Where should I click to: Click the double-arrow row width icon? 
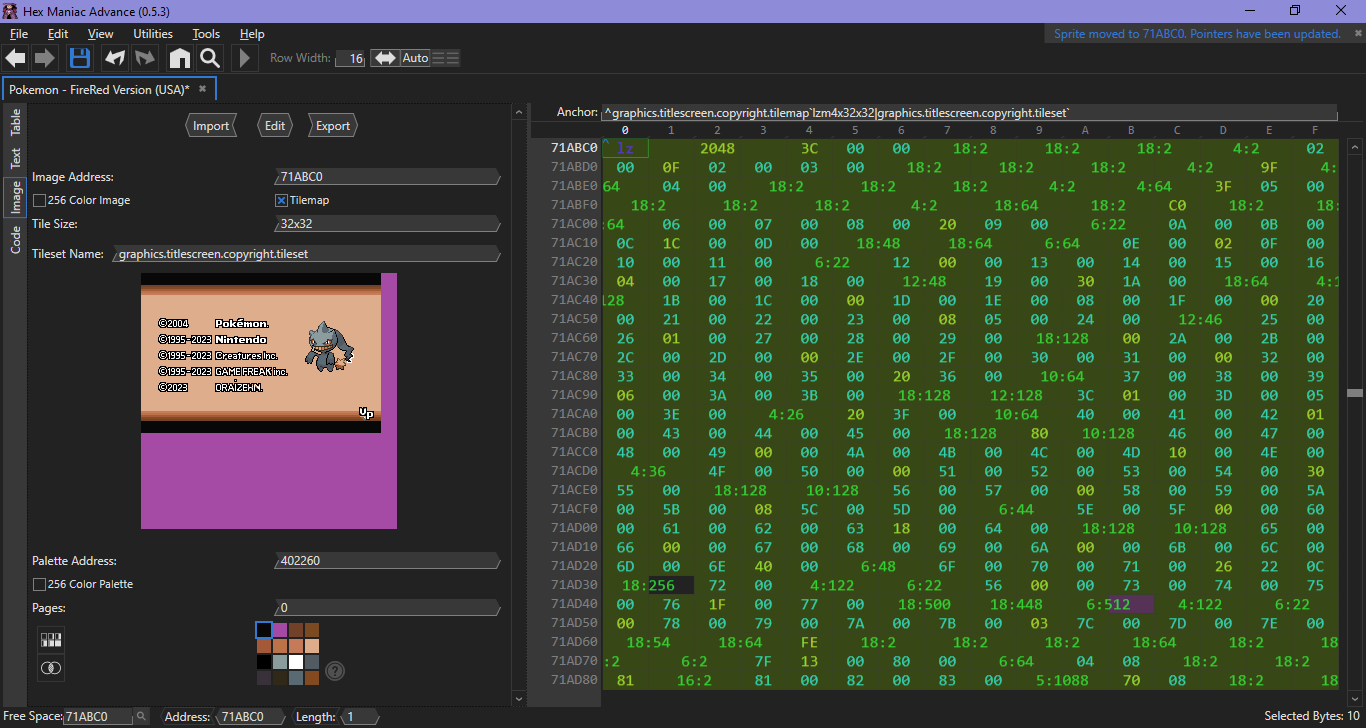tap(384, 58)
